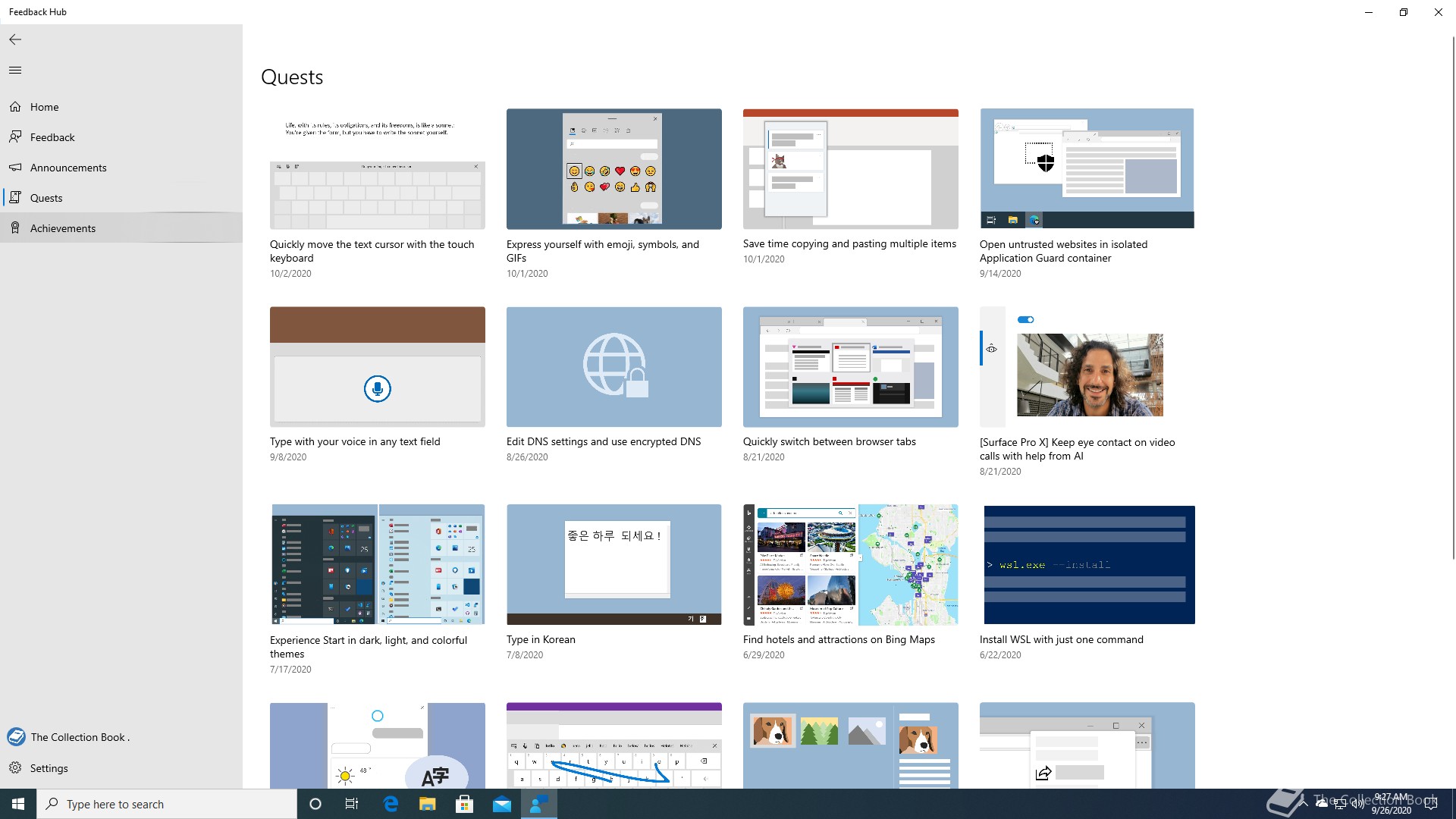The width and height of the screenshot is (1456, 819).
Task: Open the beagle photos quest thumbnail in bottom row
Action: [x=851, y=745]
